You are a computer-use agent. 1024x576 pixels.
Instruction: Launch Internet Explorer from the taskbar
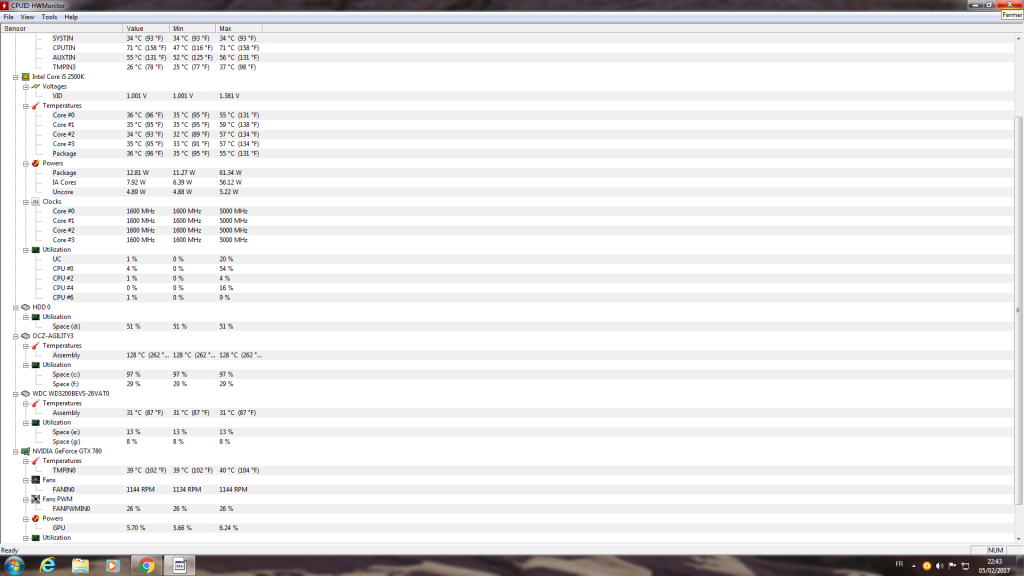point(48,566)
